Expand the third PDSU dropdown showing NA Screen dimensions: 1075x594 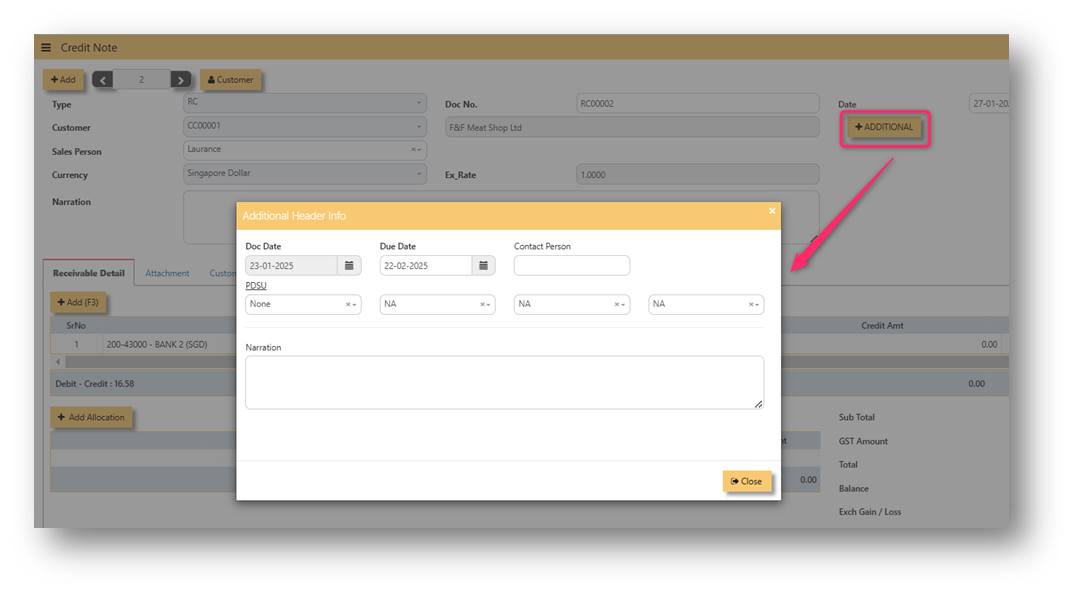point(623,305)
